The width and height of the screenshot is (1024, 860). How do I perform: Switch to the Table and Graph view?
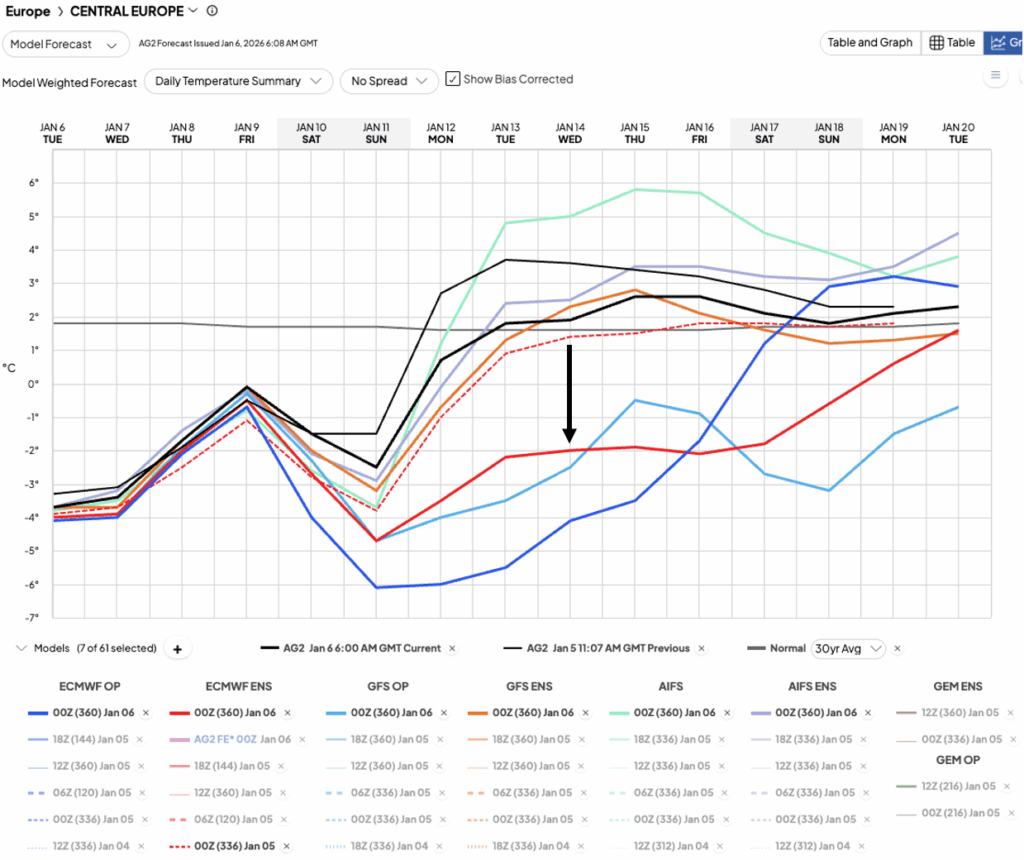tap(869, 43)
